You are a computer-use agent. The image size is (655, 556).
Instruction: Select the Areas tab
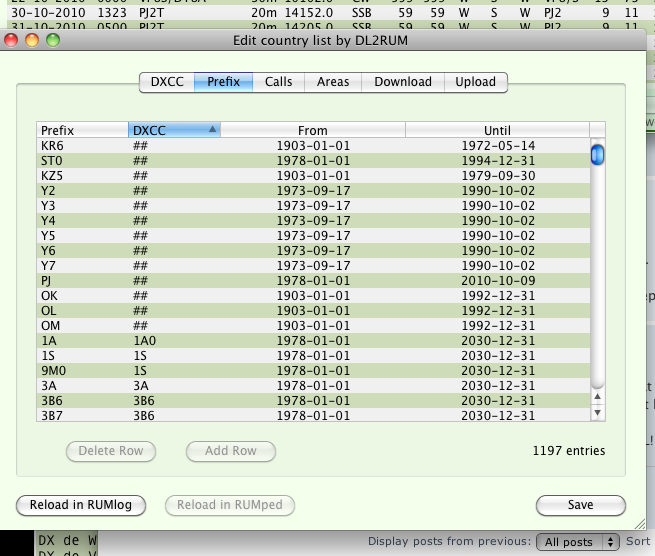[x=332, y=82]
